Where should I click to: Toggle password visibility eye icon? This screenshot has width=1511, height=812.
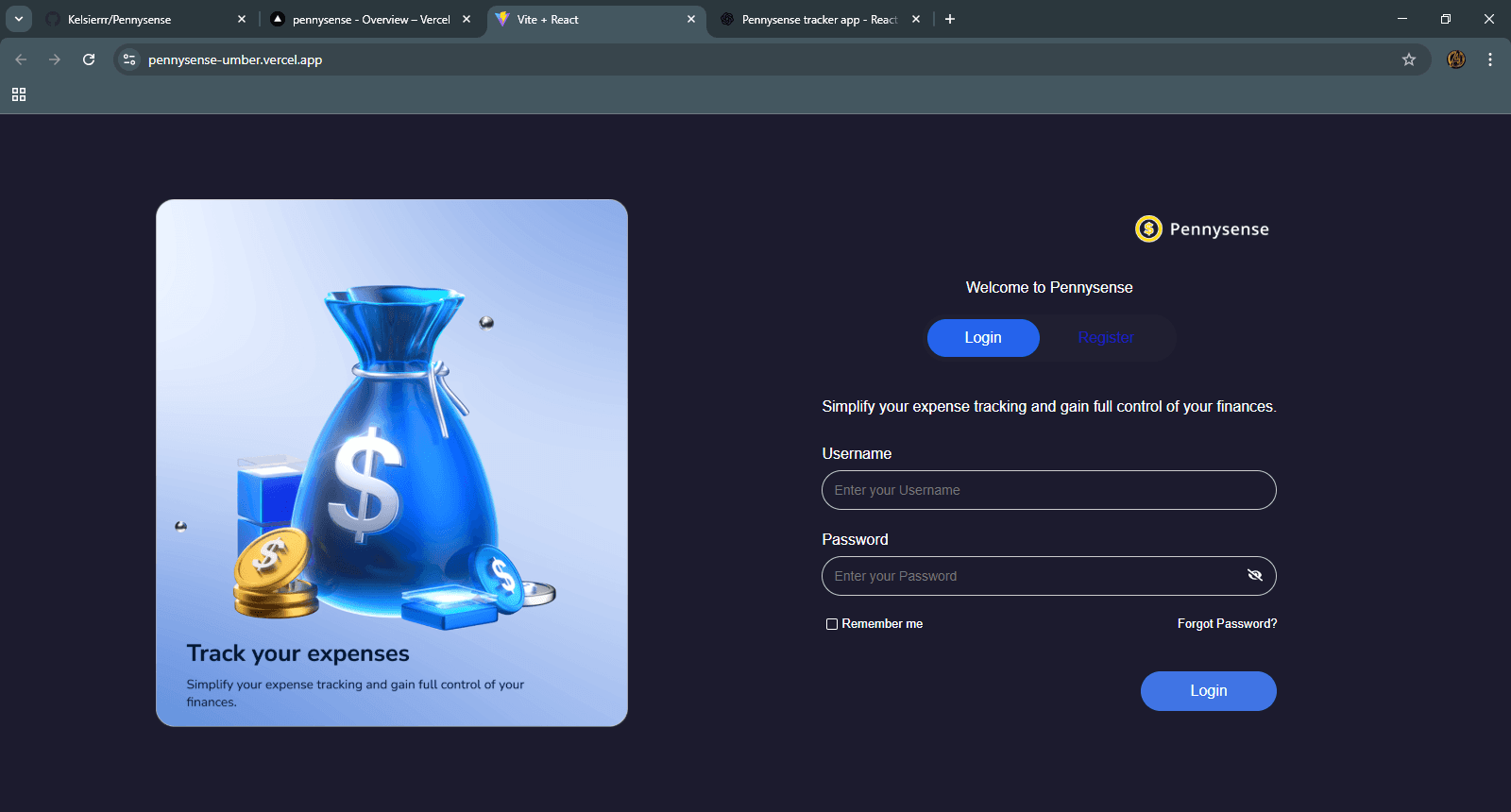click(x=1254, y=576)
